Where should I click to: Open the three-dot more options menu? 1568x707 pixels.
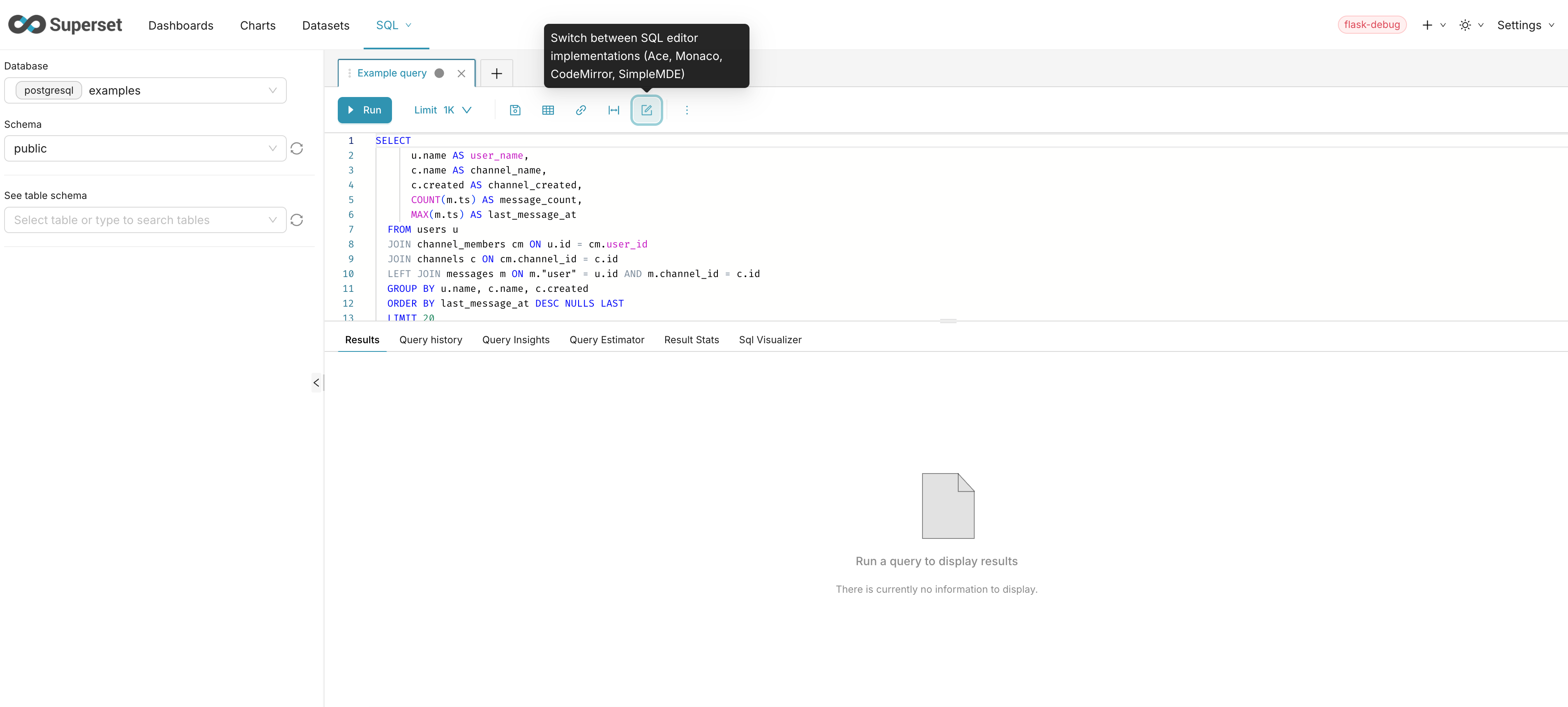coord(687,110)
